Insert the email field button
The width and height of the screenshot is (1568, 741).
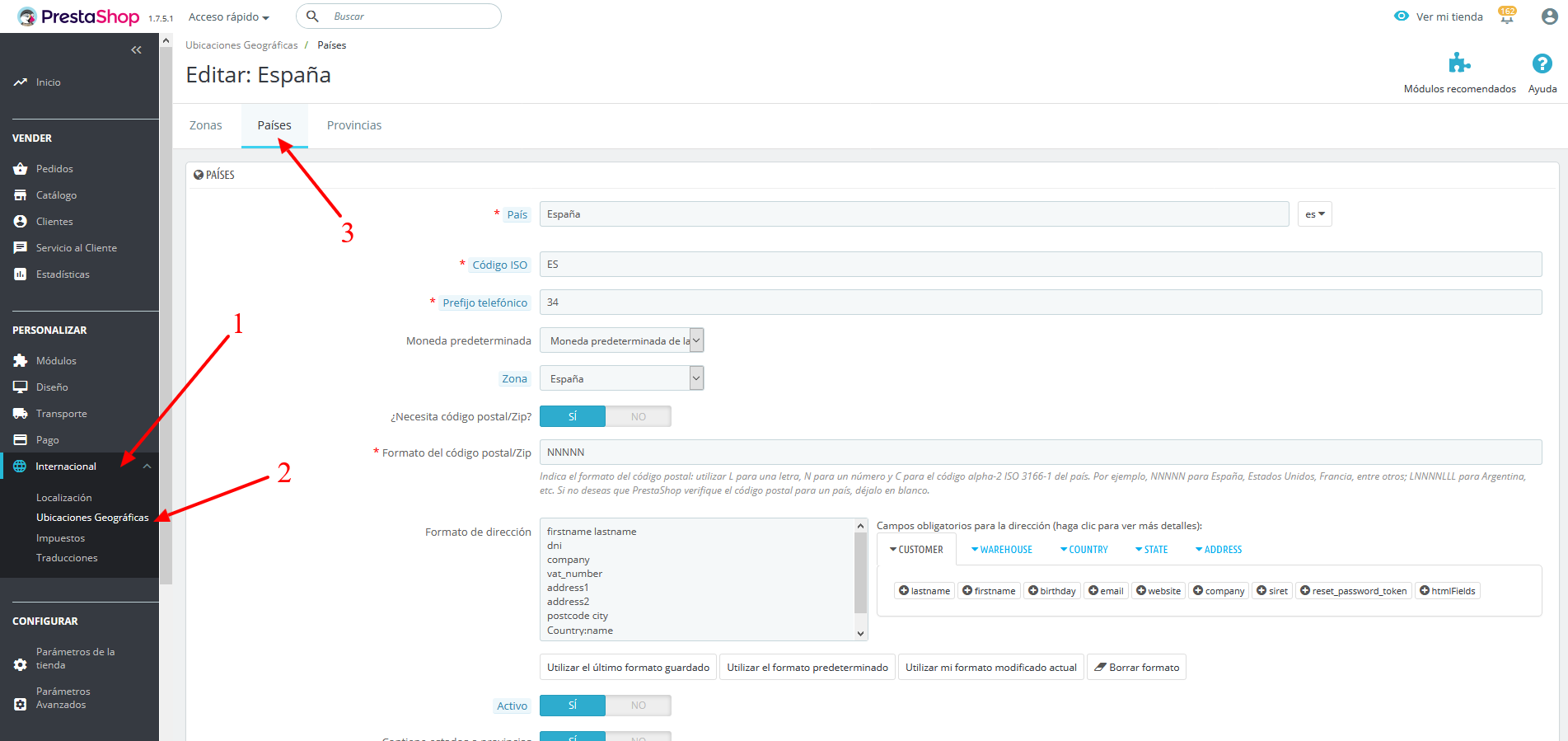[x=1106, y=591]
